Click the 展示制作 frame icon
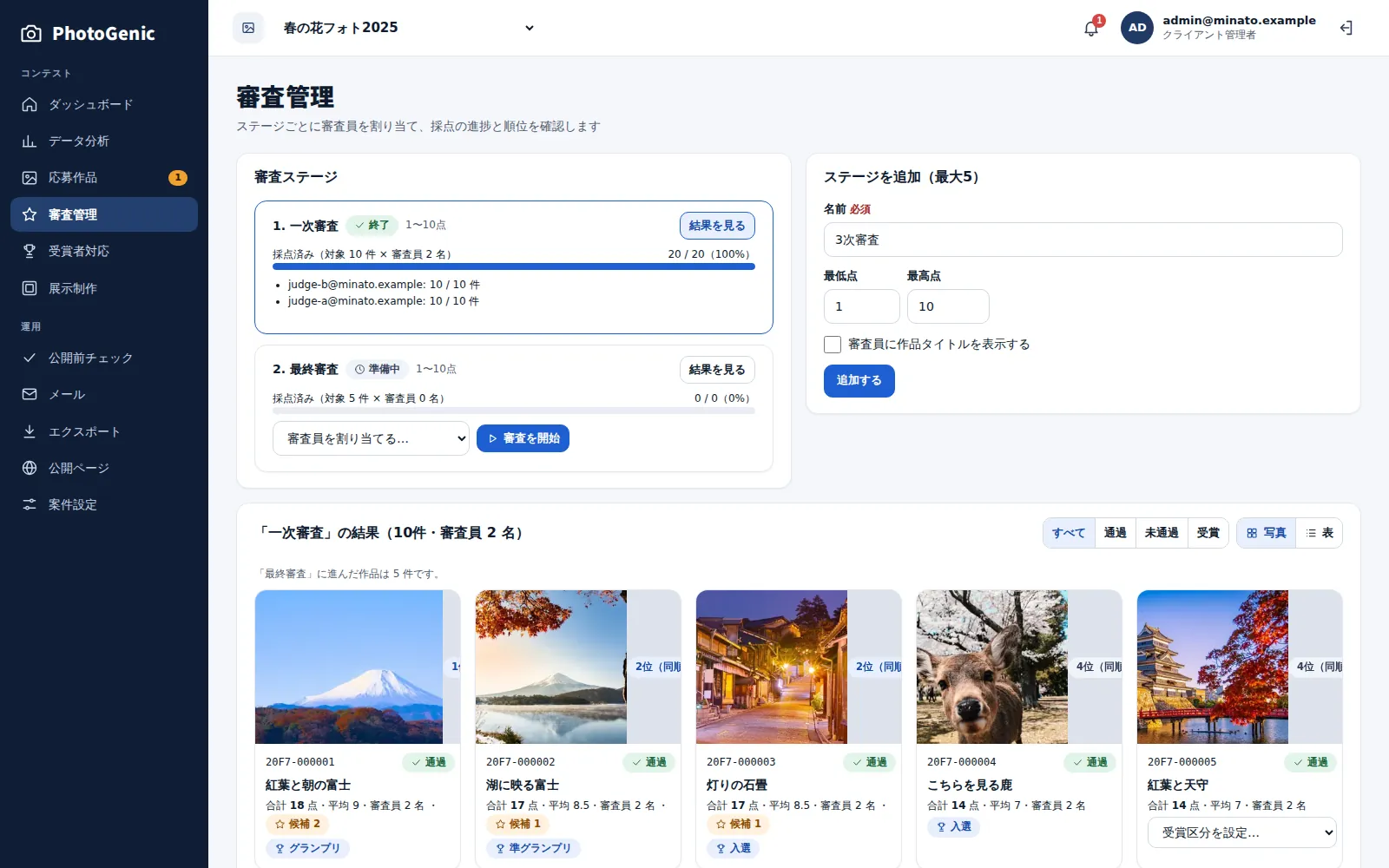 (x=30, y=288)
